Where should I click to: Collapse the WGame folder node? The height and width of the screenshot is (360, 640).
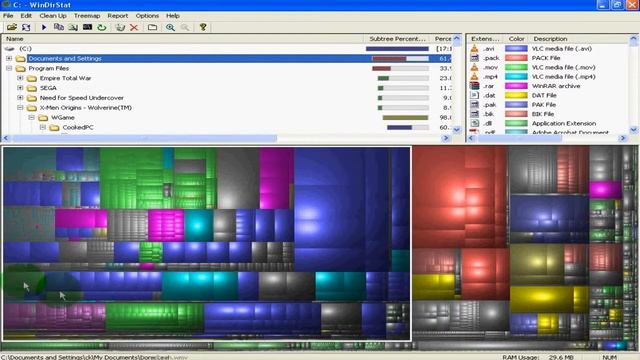(31, 118)
